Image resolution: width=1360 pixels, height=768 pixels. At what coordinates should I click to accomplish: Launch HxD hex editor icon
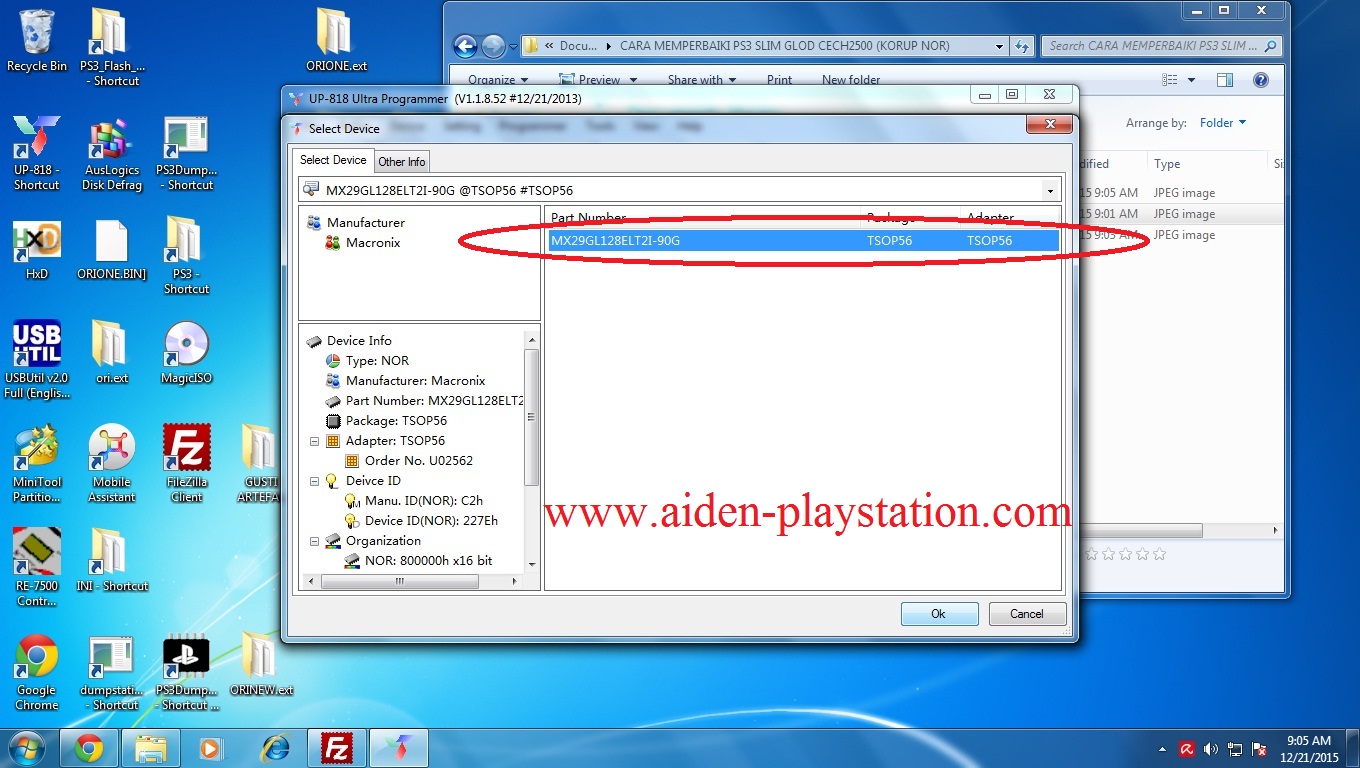[37, 250]
